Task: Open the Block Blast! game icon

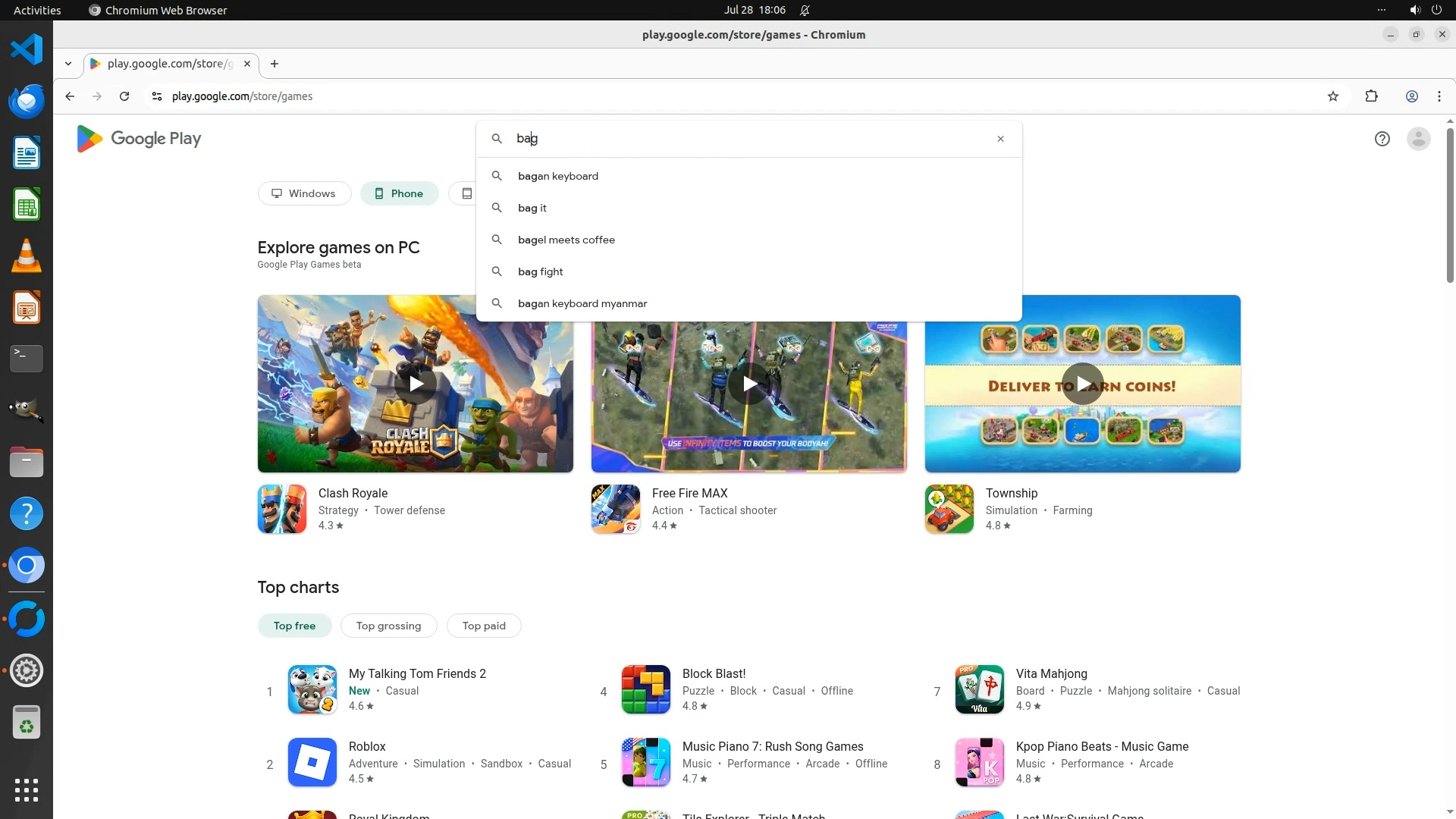Action: click(645, 689)
